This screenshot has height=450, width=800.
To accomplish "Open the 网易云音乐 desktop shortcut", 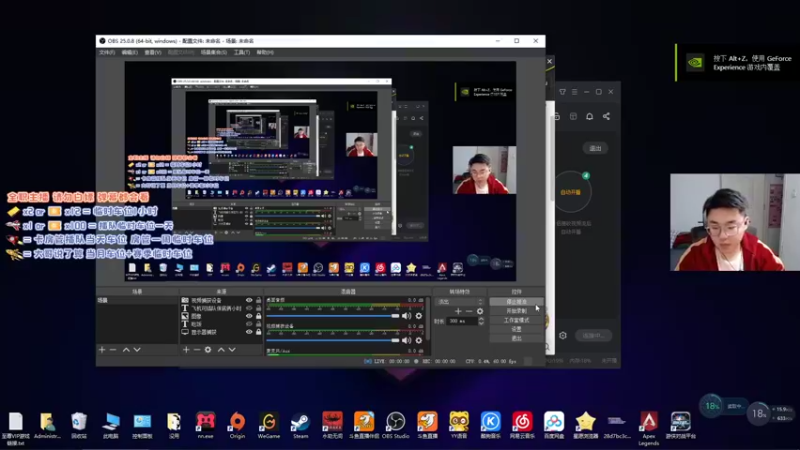I will [x=522, y=425].
